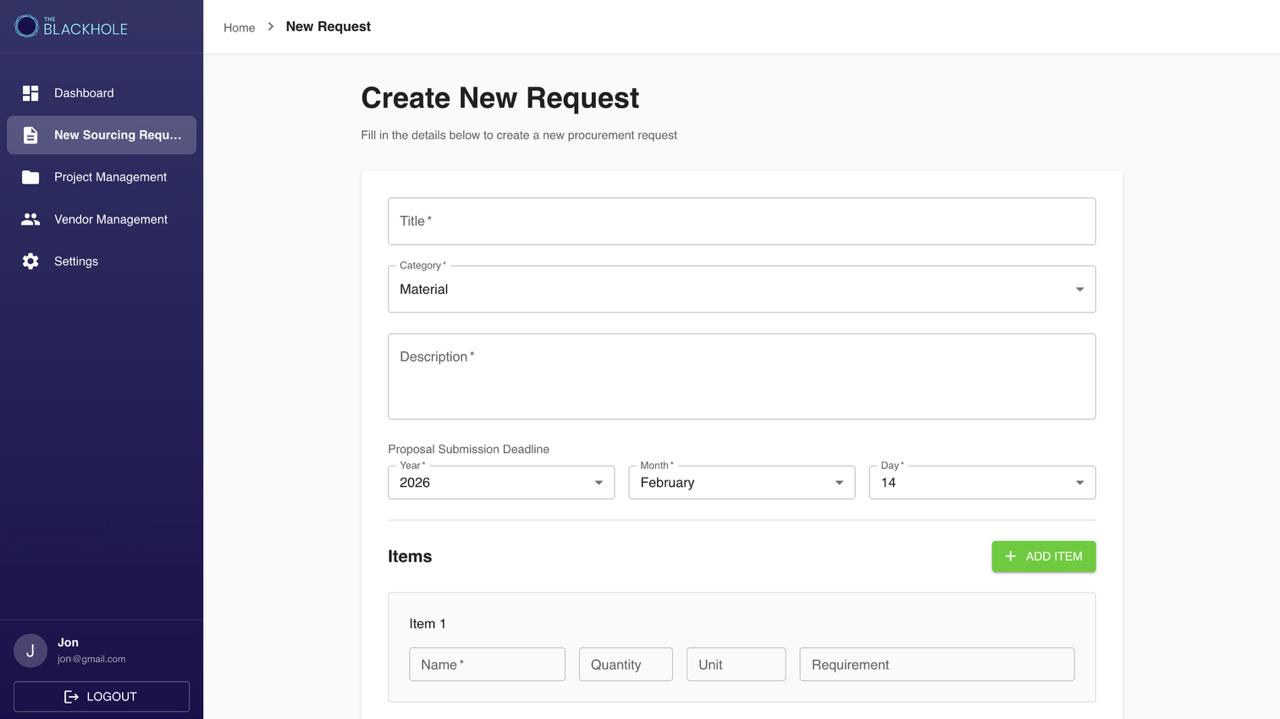Click the Jon user avatar

click(30, 651)
